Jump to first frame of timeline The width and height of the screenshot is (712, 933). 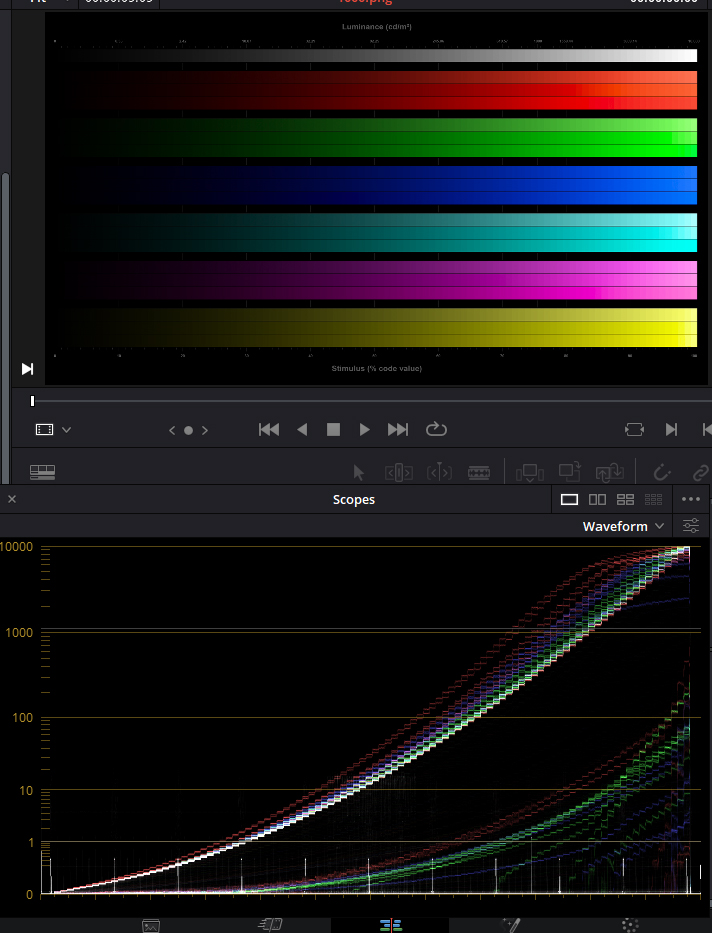269,430
